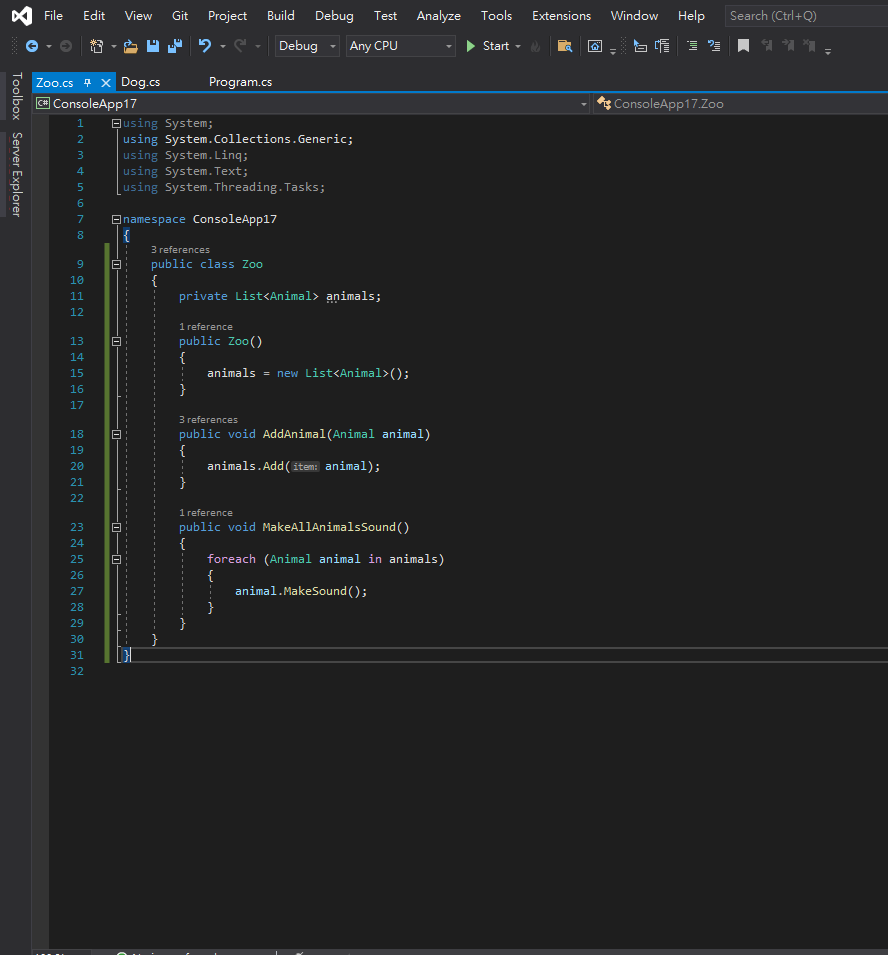The image size is (888, 955).
Task: Click the Open File folder icon
Action: click(x=131, y=46)
